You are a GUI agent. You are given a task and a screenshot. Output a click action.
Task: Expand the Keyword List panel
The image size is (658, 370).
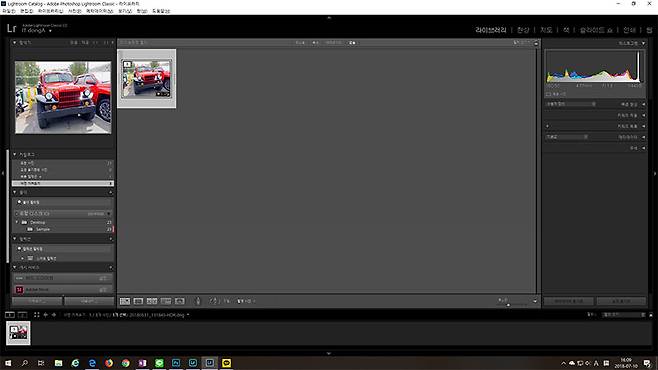pyautogui.click(x=644, y=126)
